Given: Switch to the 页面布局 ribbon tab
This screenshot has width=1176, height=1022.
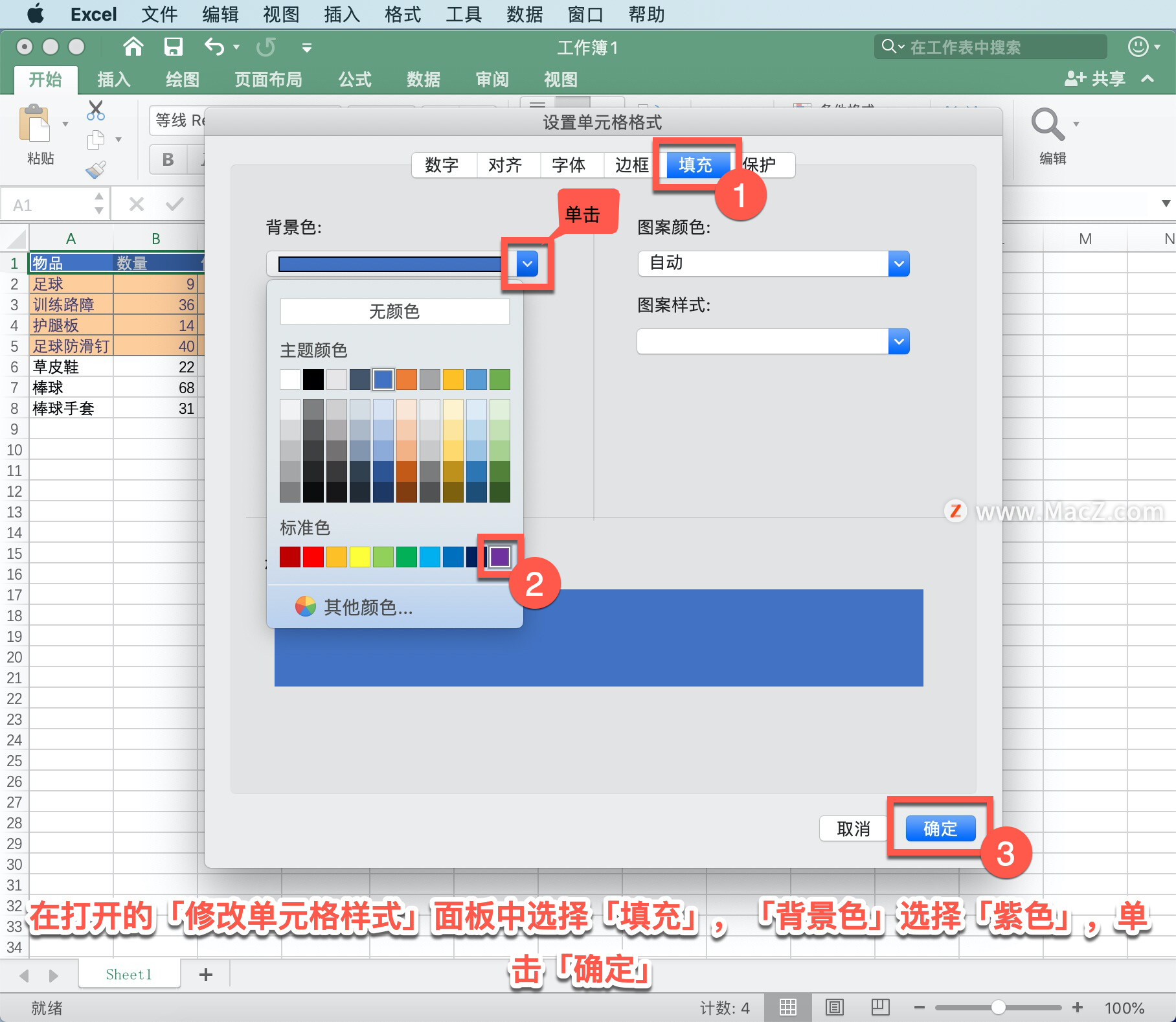Looking at the screenshot, I should pyautogui.click(x=268, y=79).
